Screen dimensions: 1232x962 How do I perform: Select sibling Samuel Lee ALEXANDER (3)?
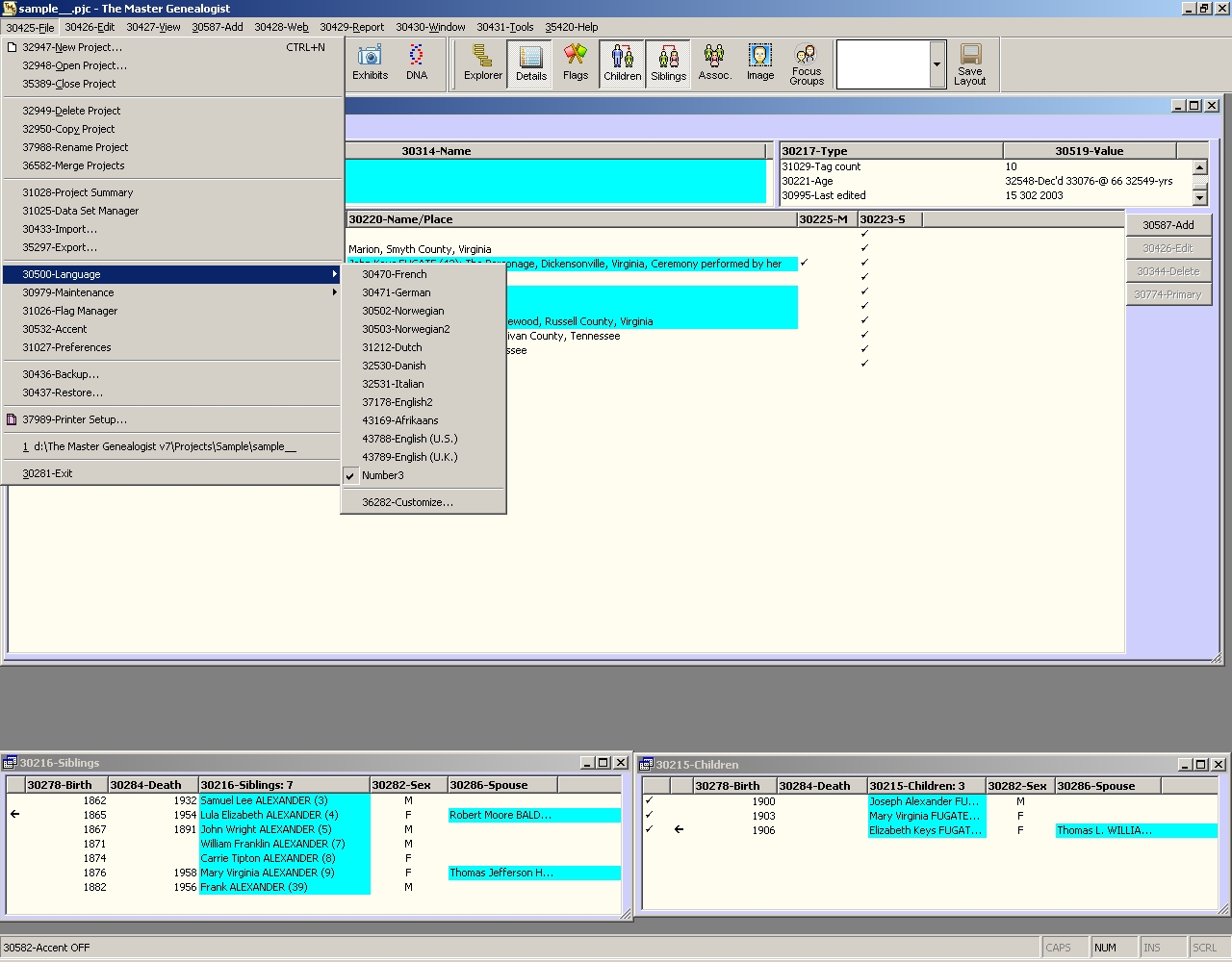pos(284,800)
